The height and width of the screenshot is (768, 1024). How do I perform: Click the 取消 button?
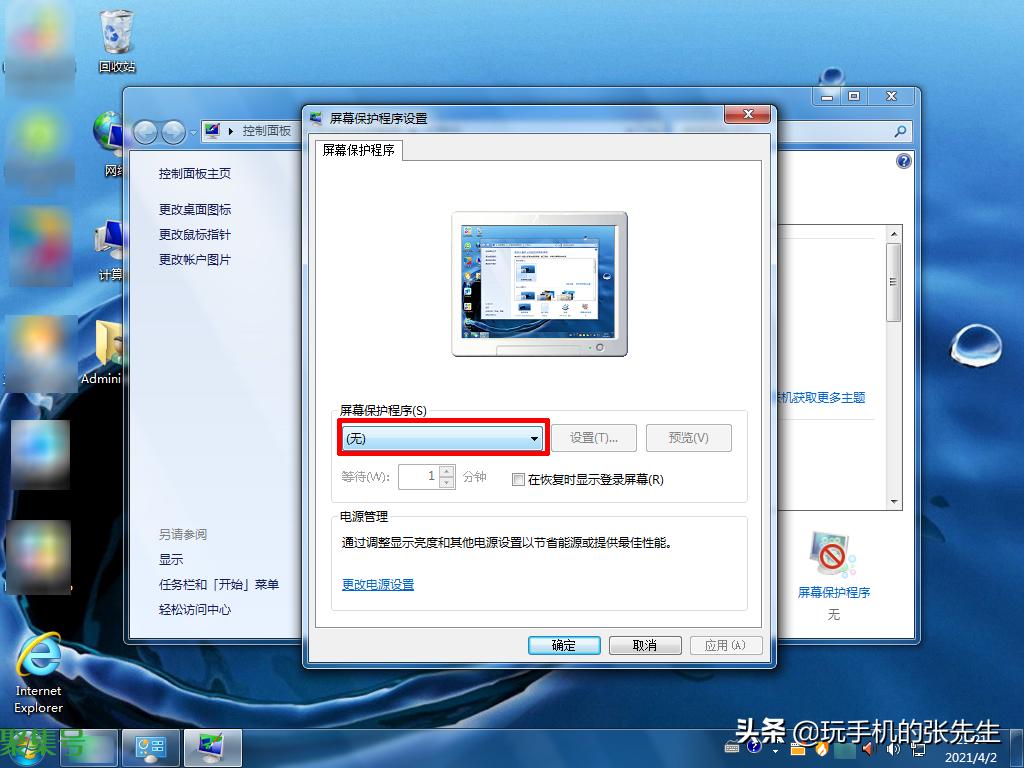644,645
